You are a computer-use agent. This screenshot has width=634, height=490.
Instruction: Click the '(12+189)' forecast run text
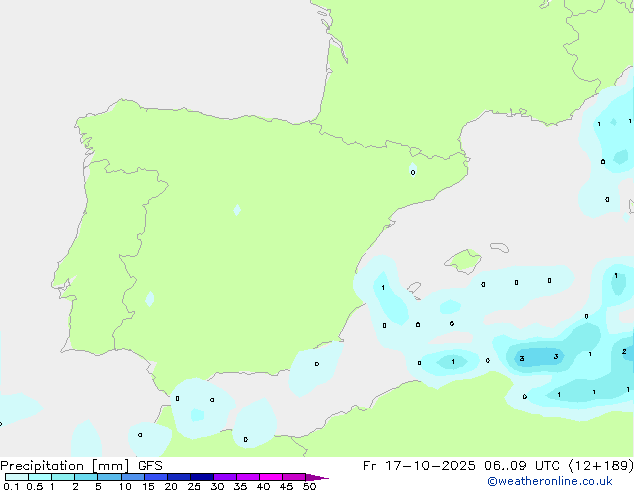tap(601, 466)
